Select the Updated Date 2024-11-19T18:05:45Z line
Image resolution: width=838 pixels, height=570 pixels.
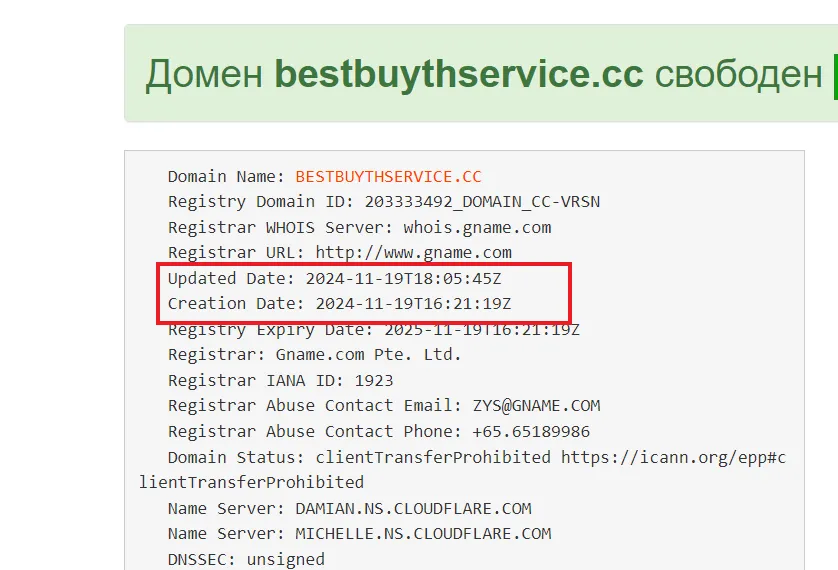point(335,278)
